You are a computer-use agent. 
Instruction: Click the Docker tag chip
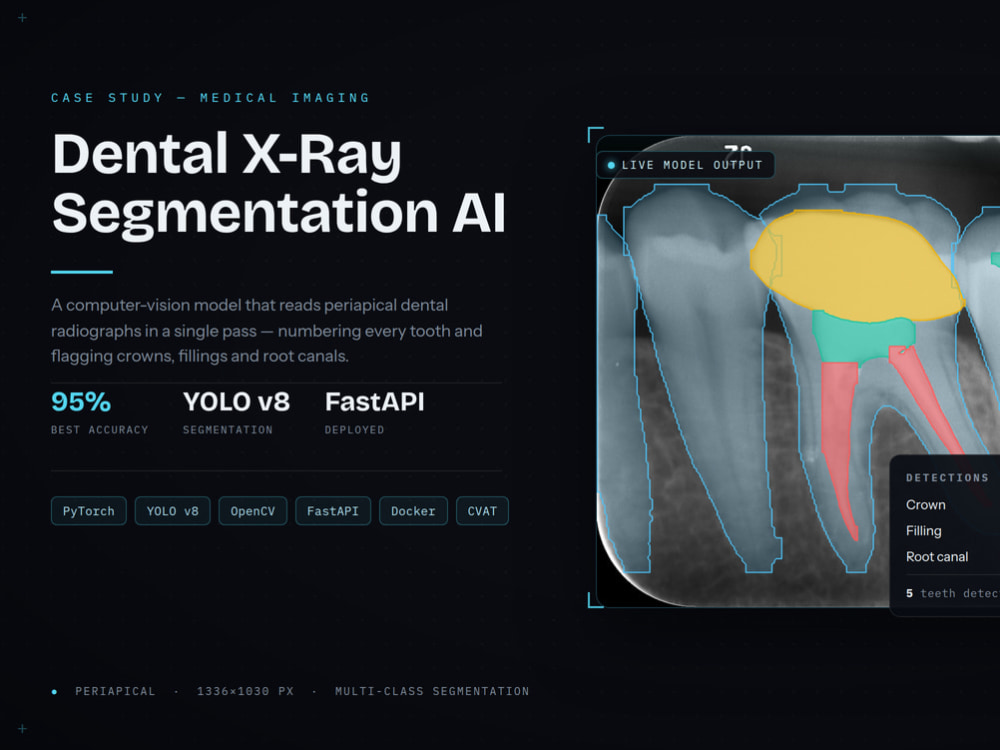pyautogui.click(x=413, y=511)
